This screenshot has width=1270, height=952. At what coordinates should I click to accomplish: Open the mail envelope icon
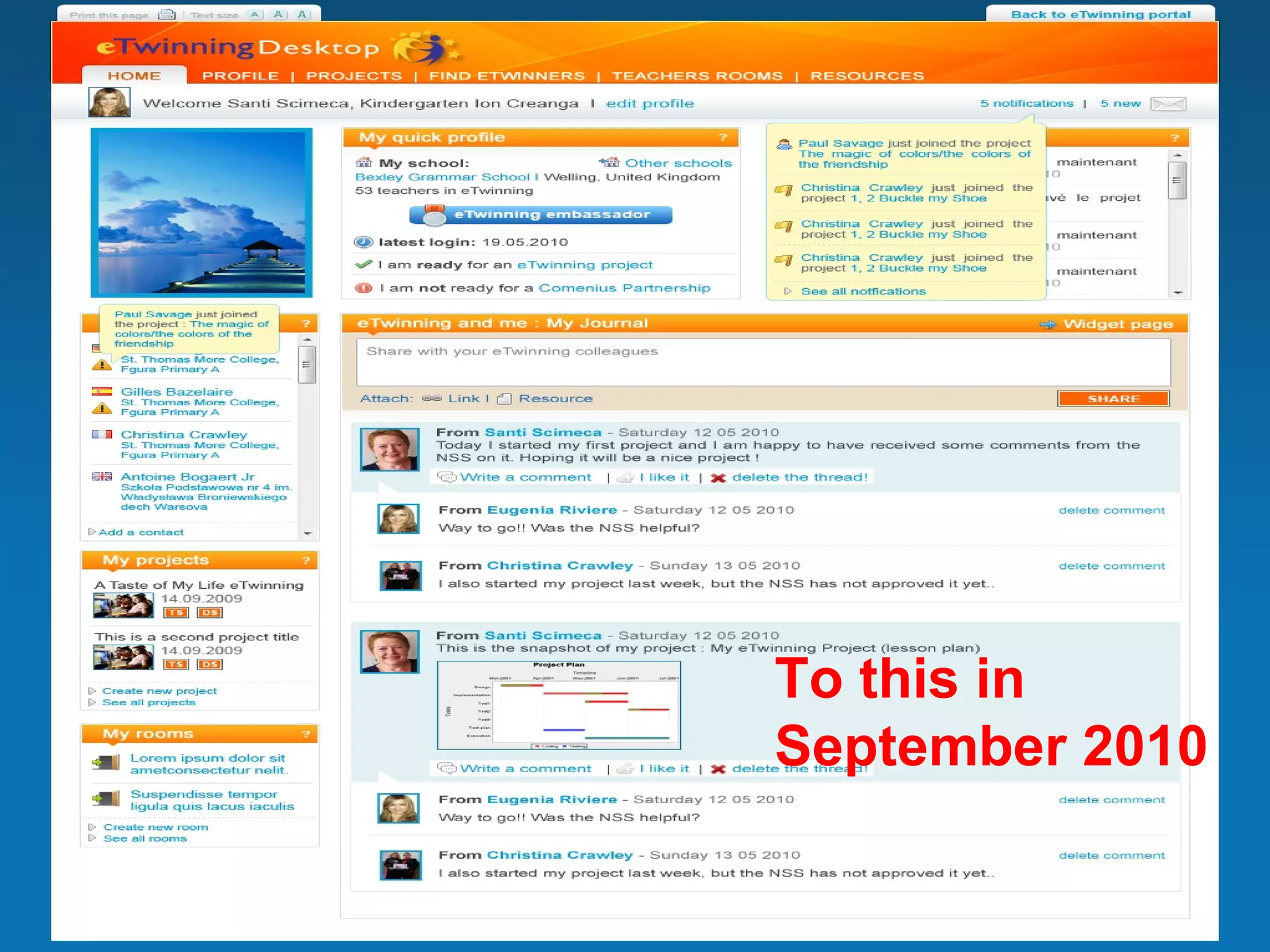(1168, 104)
